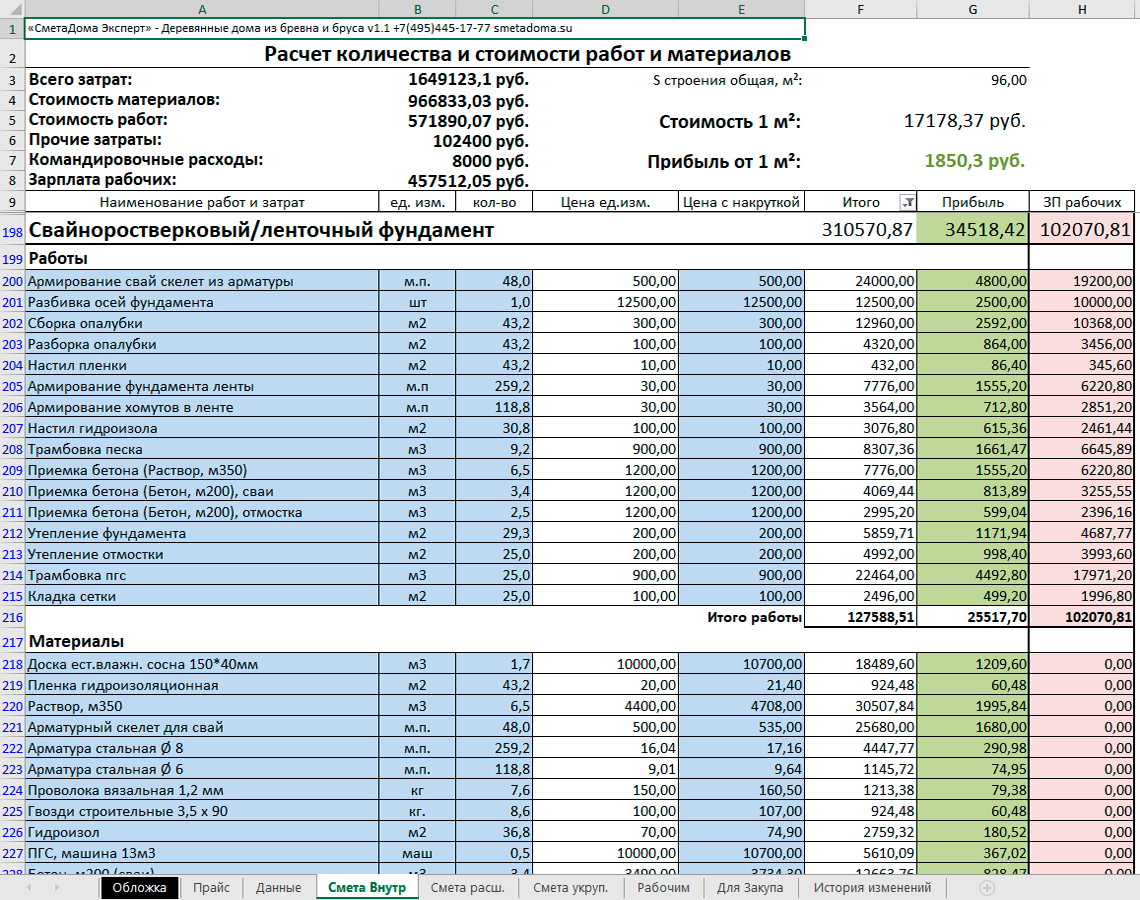This screenshot has height=900, width=1140.
Task: Click the Итого работы total 127588,51
Action: [861, 617]
